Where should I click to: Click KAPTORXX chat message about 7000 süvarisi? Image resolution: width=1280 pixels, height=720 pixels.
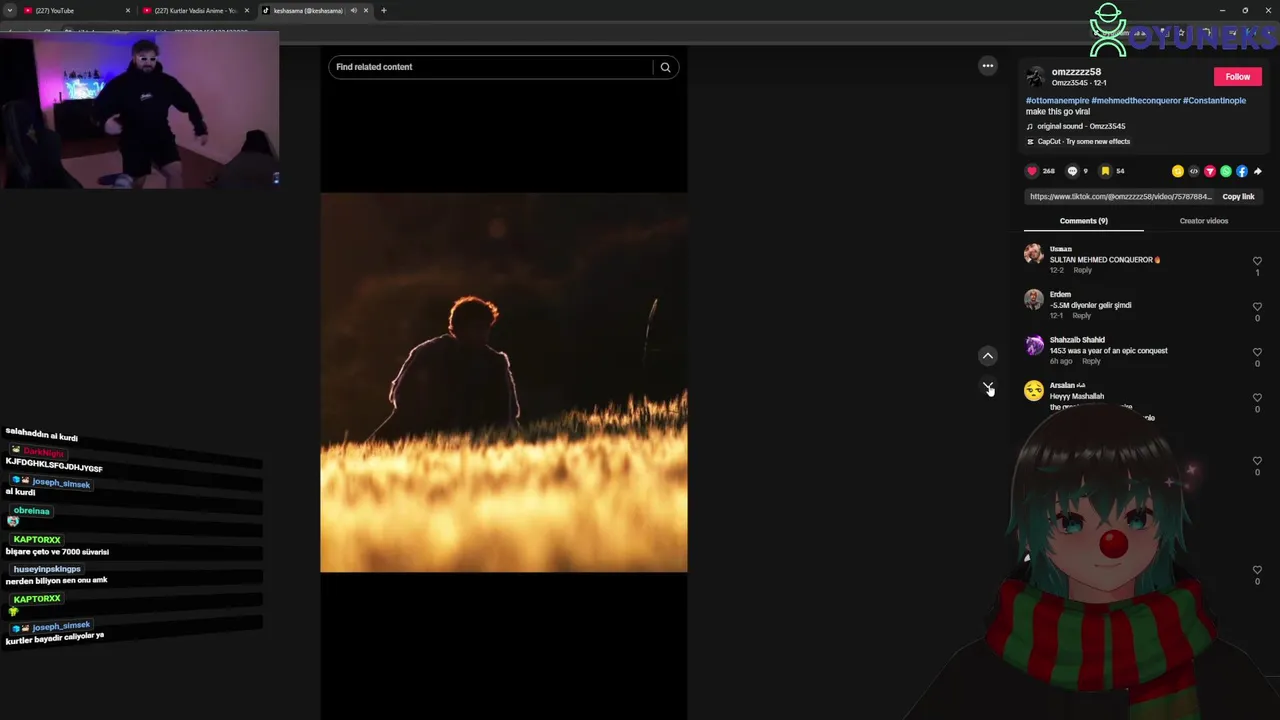coord(57,552)
